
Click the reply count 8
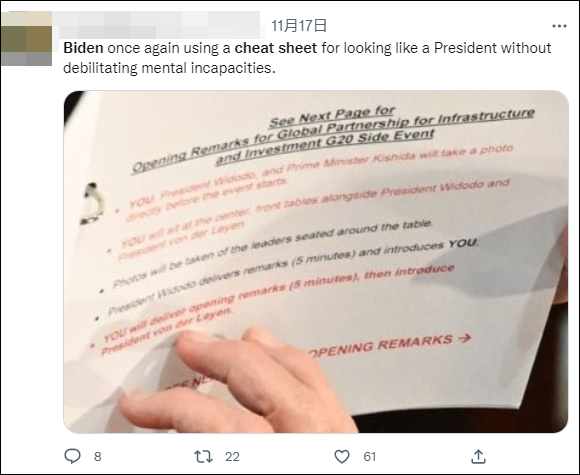(98, 457)
